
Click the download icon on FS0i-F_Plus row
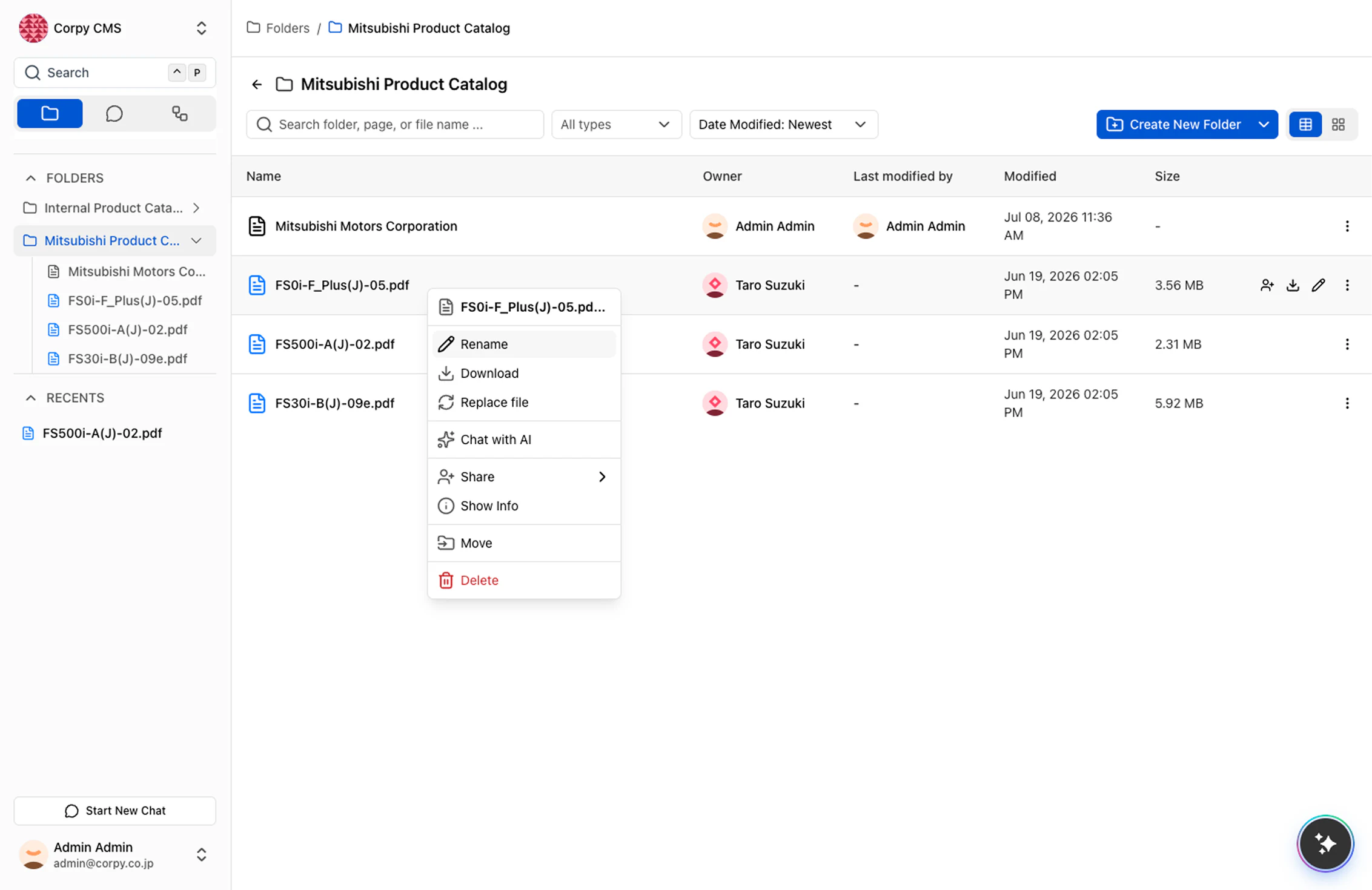point(1293,285)
